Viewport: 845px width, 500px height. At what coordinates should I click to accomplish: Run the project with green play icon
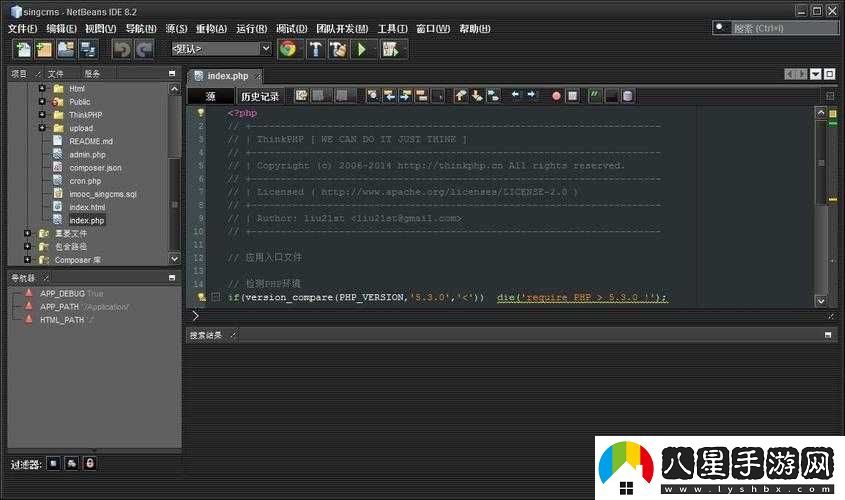(x=362, y=50)
